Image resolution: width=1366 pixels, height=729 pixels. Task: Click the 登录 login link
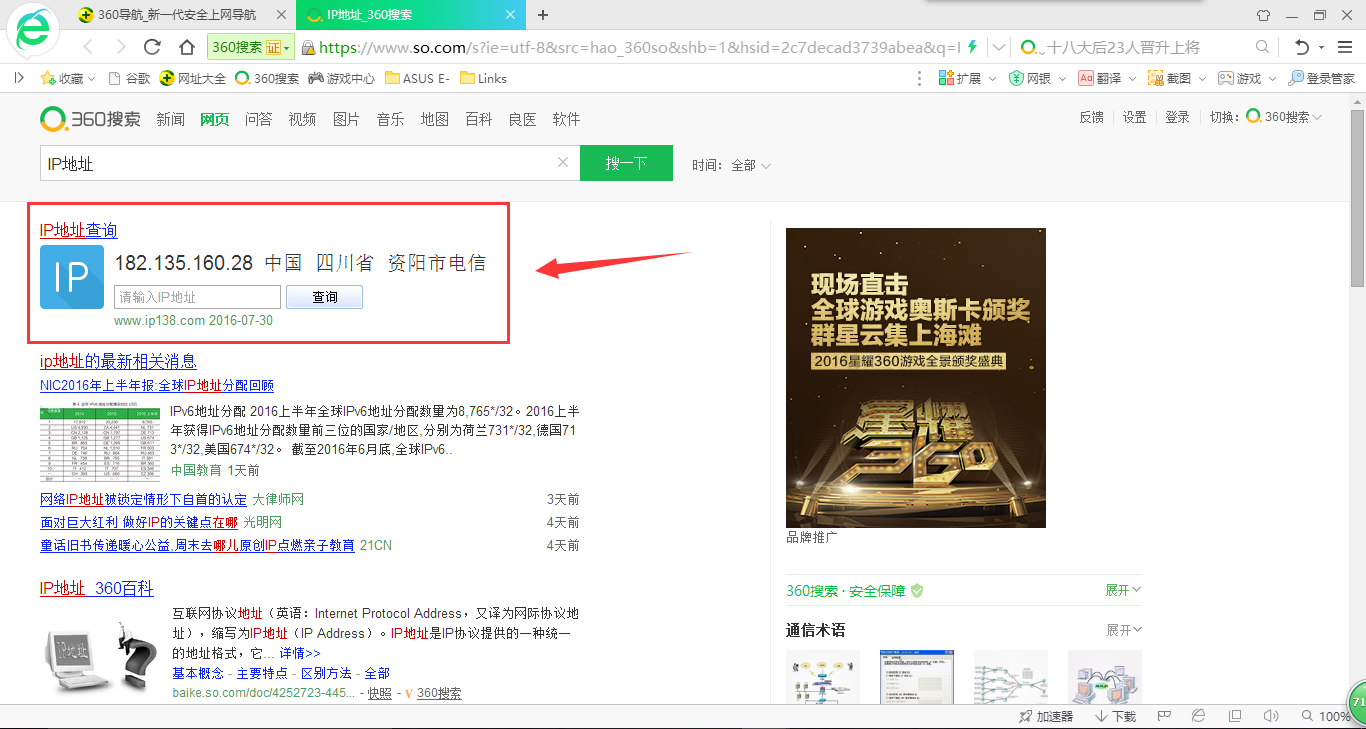[x=1178, y=117]
